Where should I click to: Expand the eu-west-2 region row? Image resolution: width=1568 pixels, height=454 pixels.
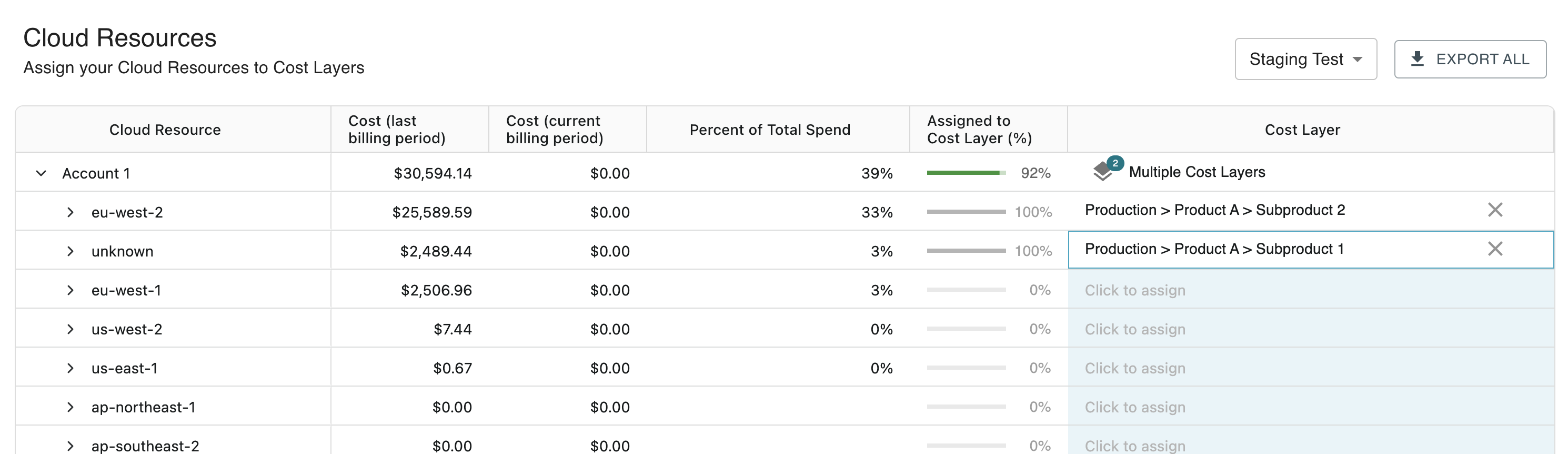tap(71, 213)
